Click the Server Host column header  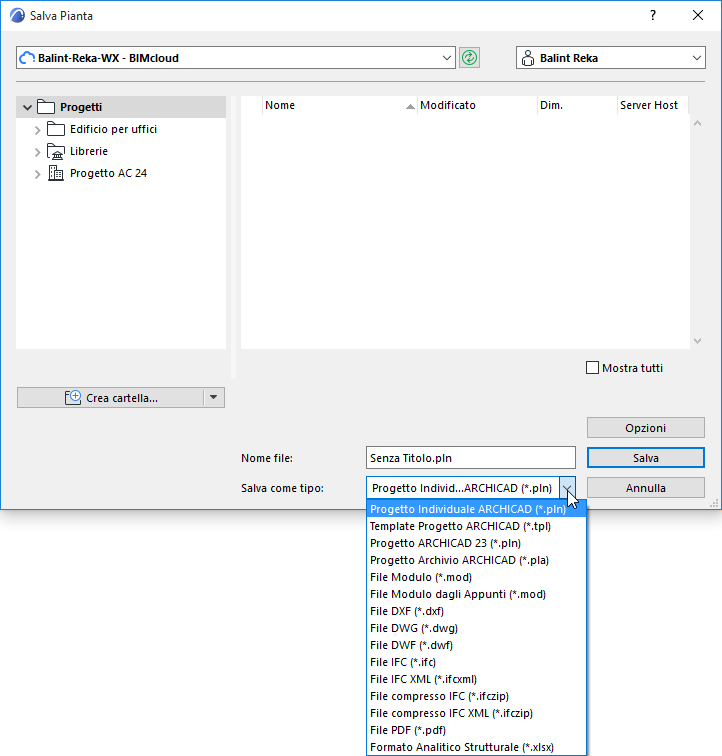click(x=653, y=105)
